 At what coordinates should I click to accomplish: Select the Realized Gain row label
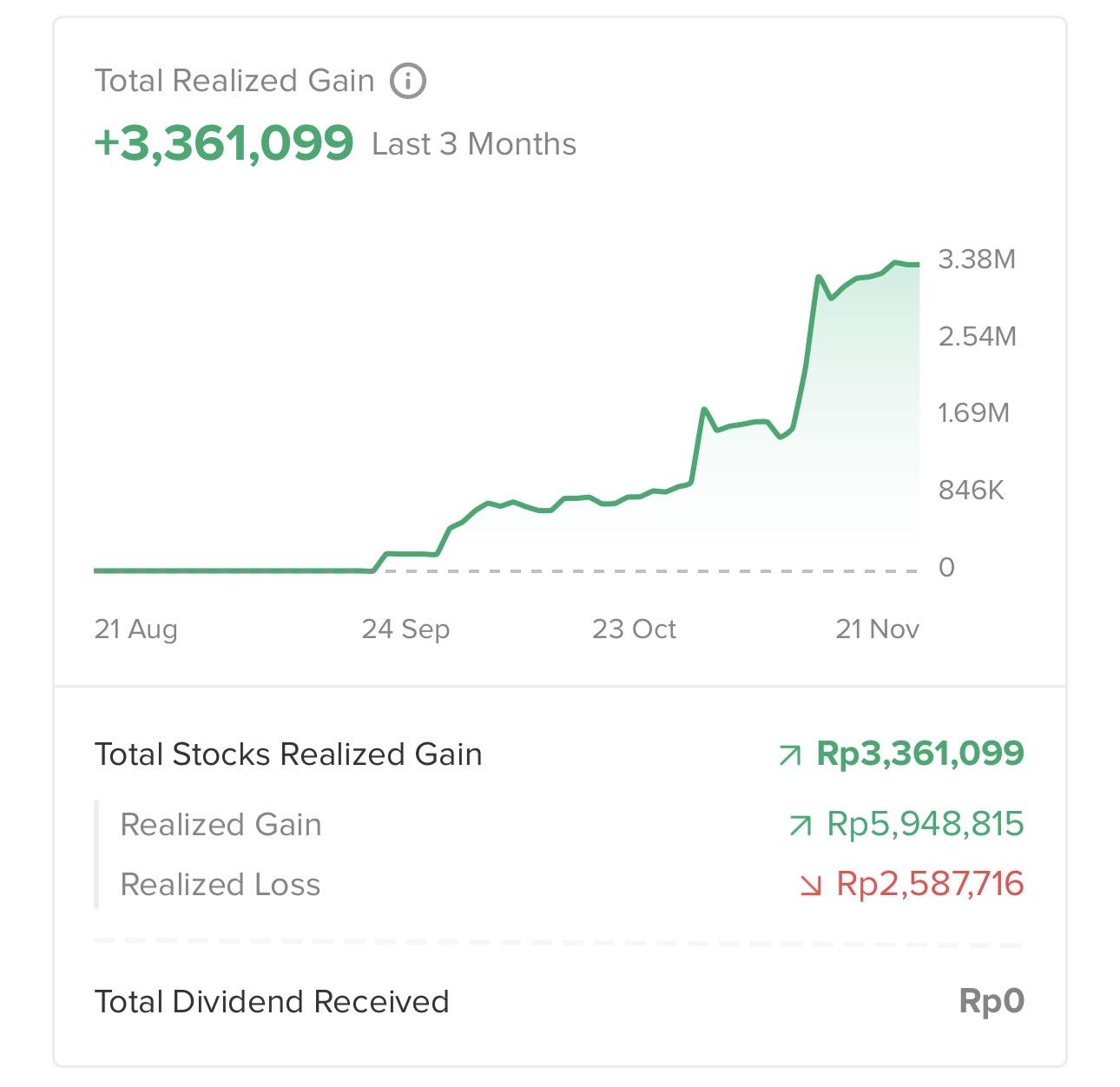coord(221,824)
